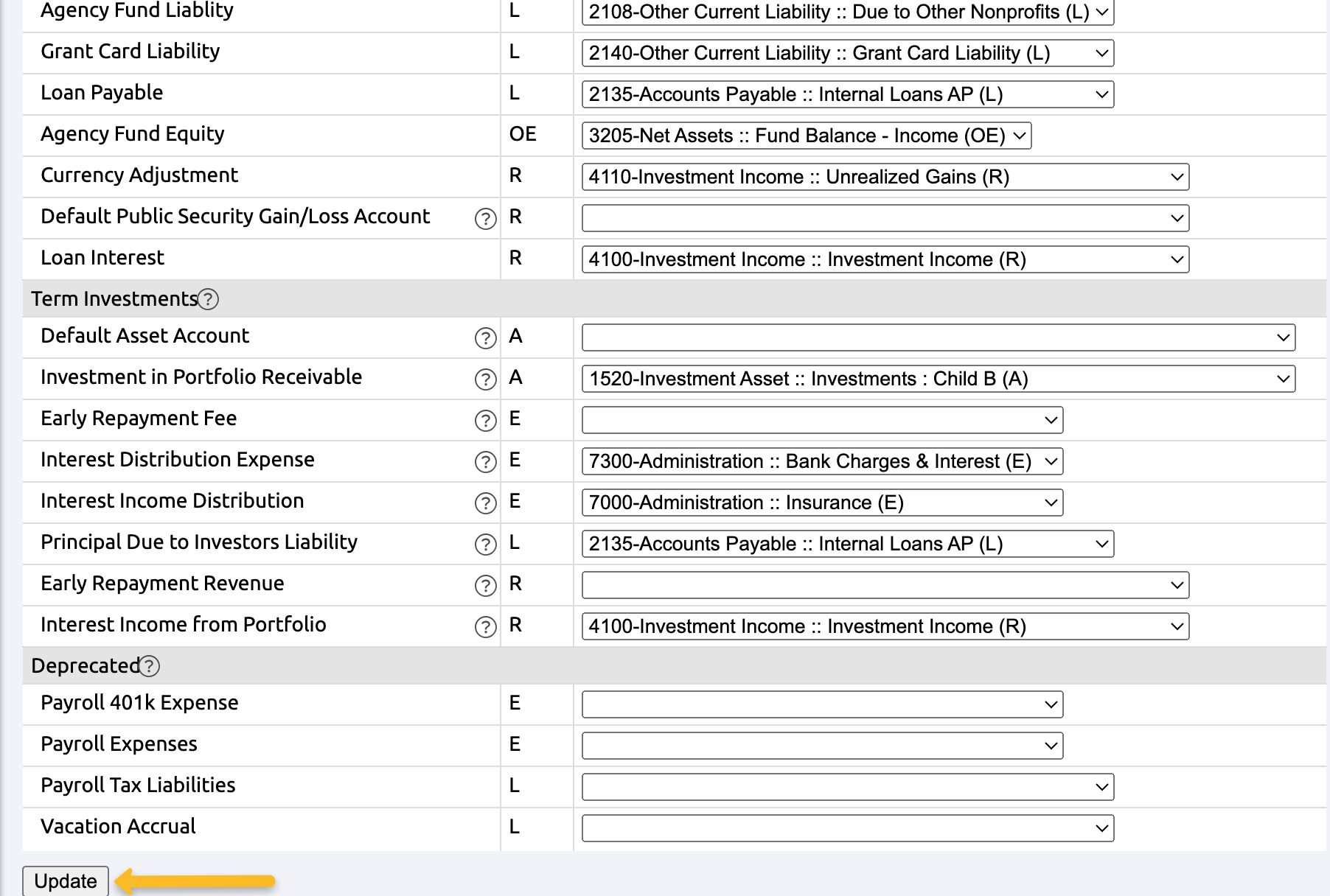The width and height of the screenshot is (1330, 896).
Task: Click the Term Investments section label
Action: [114, 299]
